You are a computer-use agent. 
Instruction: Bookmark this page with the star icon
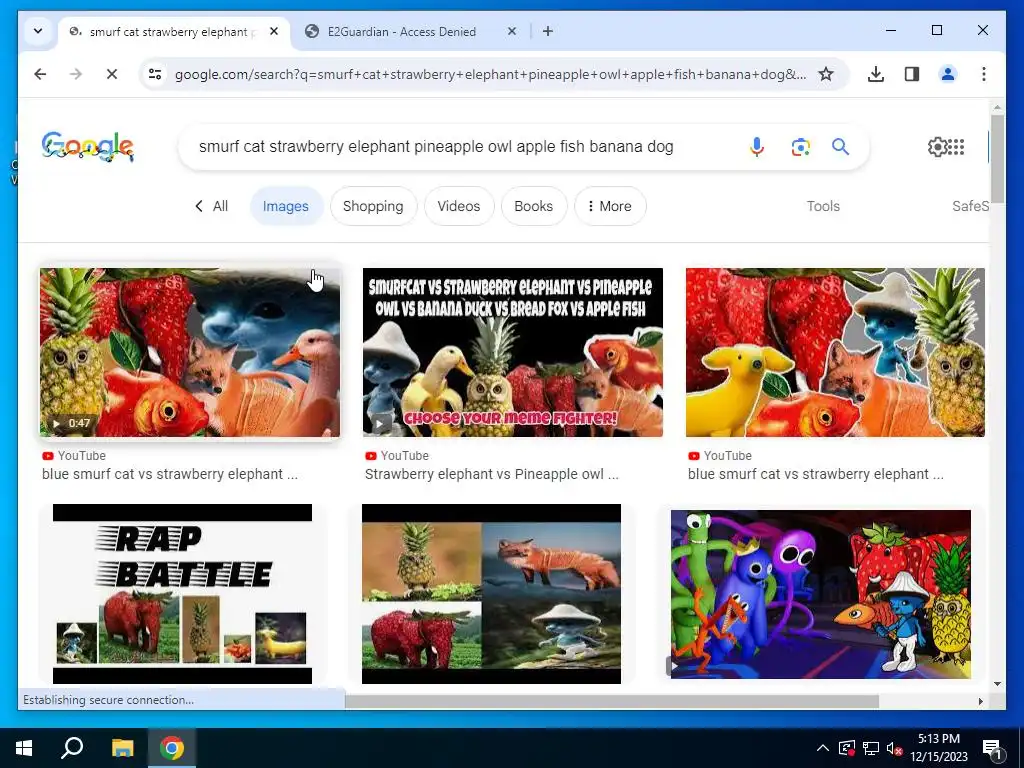825,74
